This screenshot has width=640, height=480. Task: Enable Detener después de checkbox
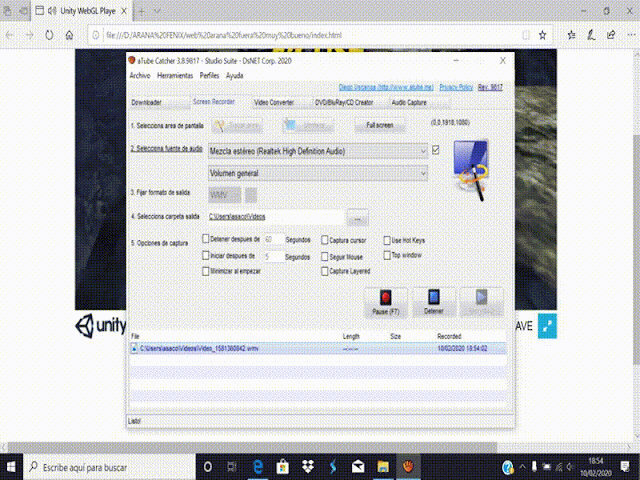click(x=206, y=239)
